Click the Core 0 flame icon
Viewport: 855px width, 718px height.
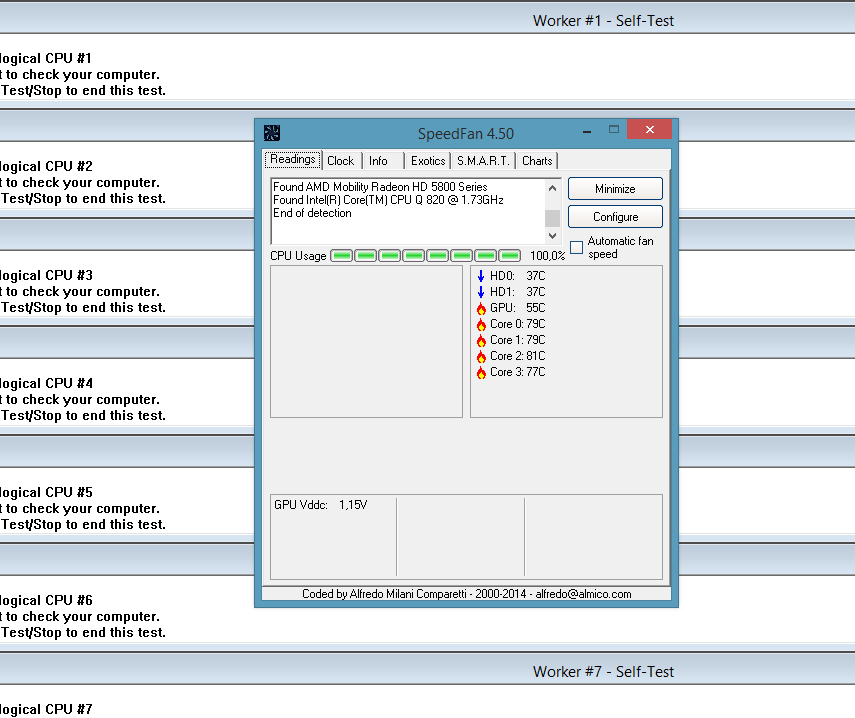coord(481,324)
